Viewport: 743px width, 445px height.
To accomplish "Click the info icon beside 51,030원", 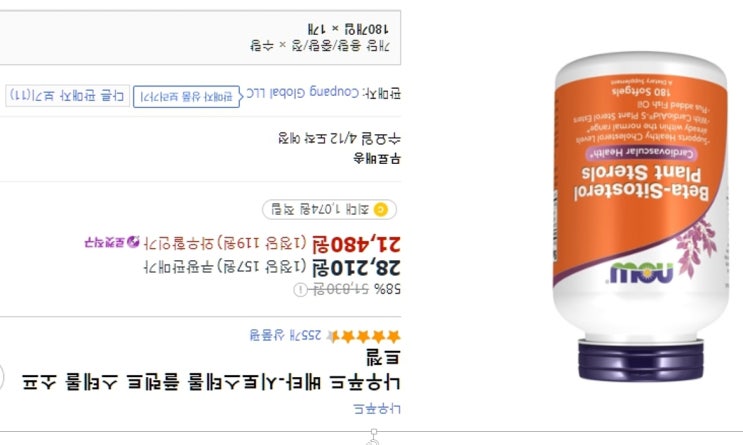I will click(x=299, y=290).
